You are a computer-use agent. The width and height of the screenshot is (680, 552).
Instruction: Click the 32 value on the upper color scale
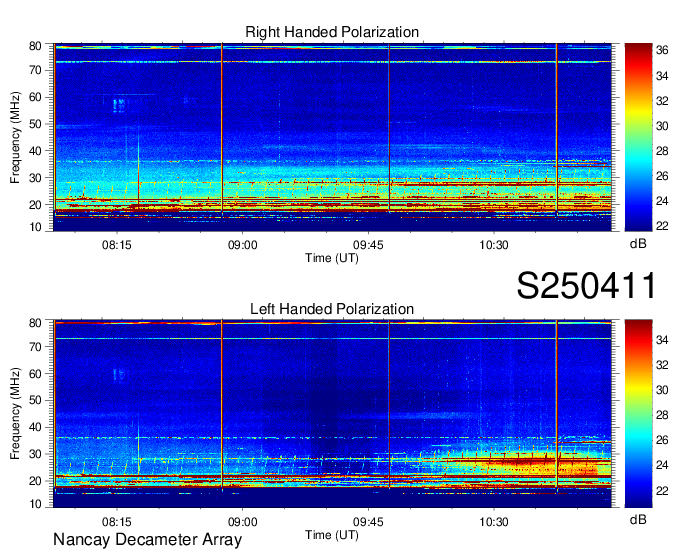click(662, 101)
